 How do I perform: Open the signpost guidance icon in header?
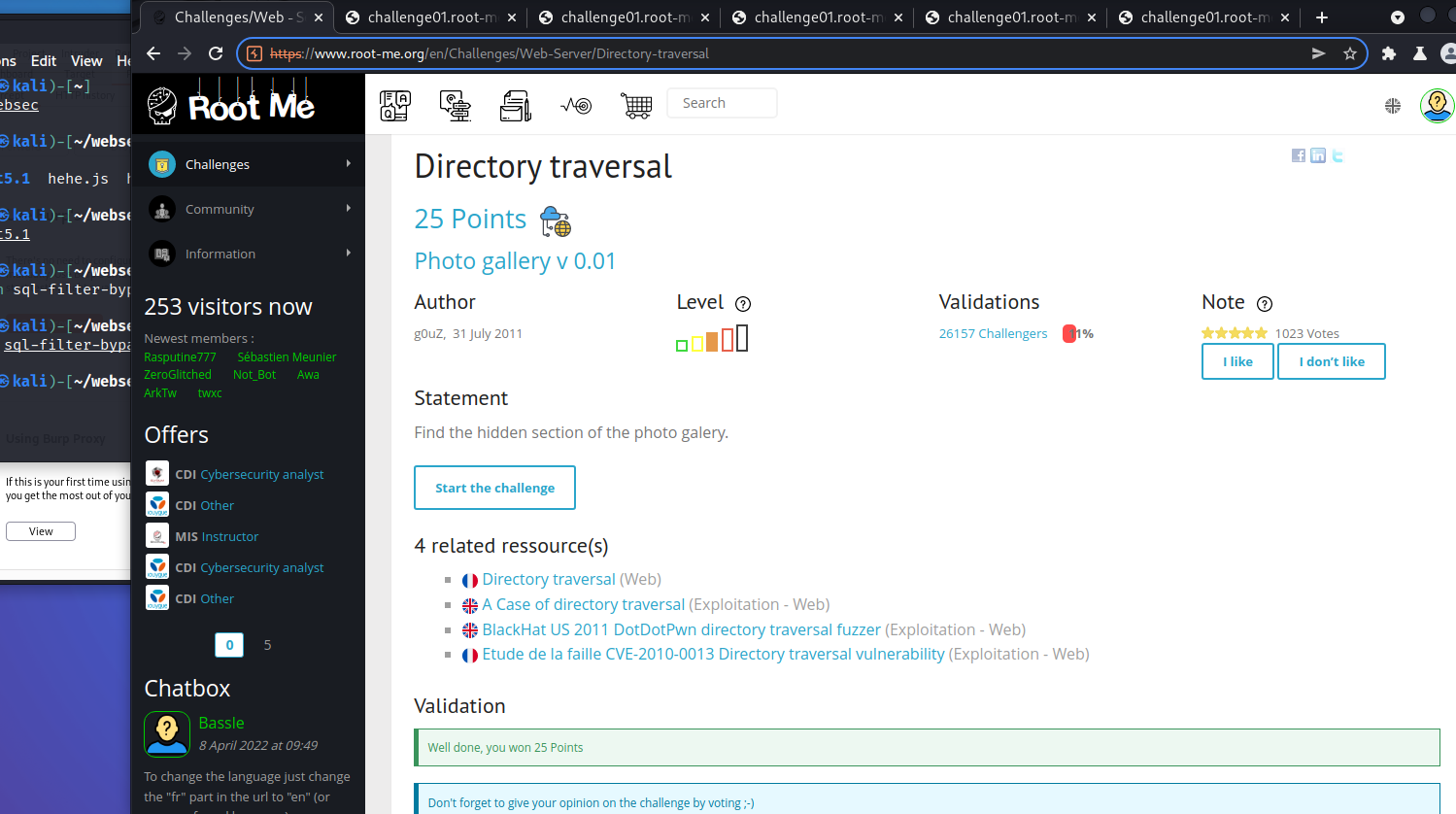click(456, 105)
